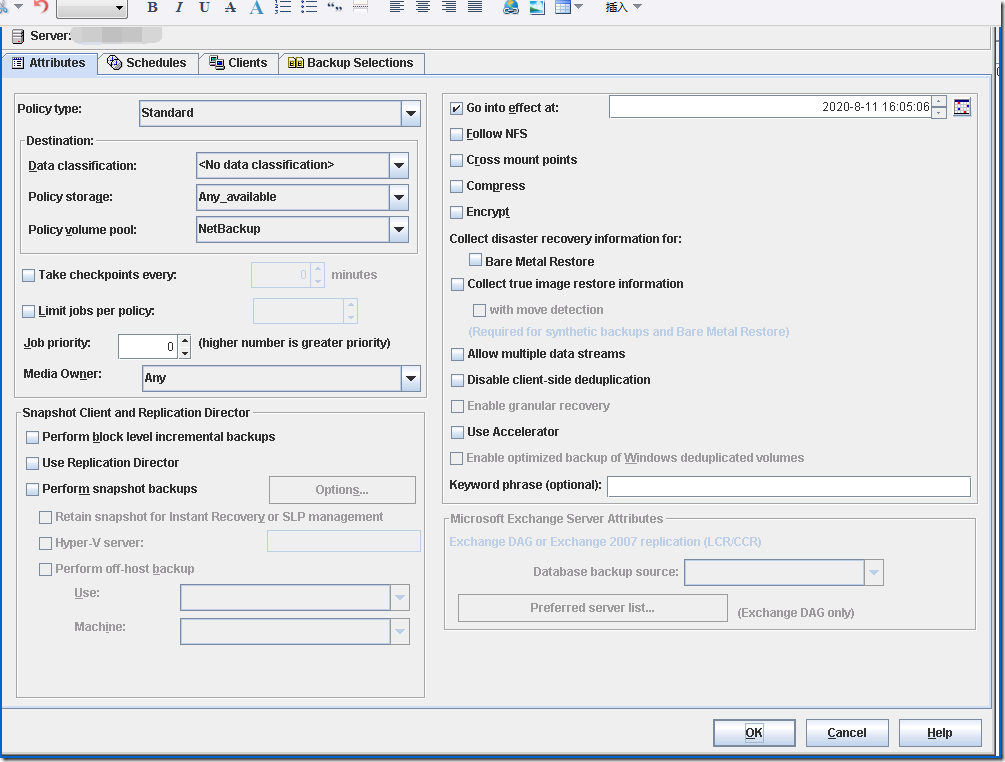The height and width of the screenshot is (762, 1005).
Task: Open the Database backup source dropdown
Action: click(874, 572)
